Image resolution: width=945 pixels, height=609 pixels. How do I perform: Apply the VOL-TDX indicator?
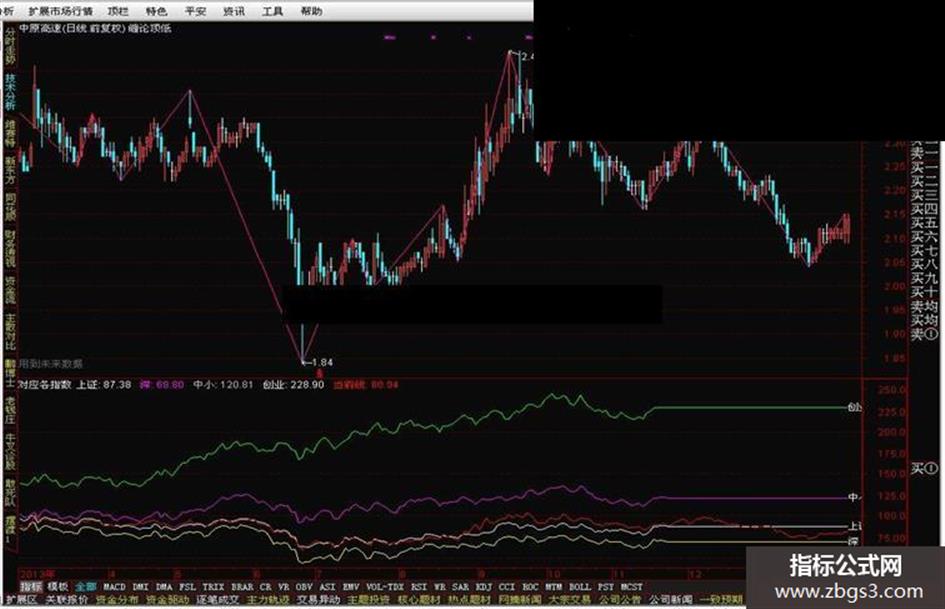pos(385,587)
